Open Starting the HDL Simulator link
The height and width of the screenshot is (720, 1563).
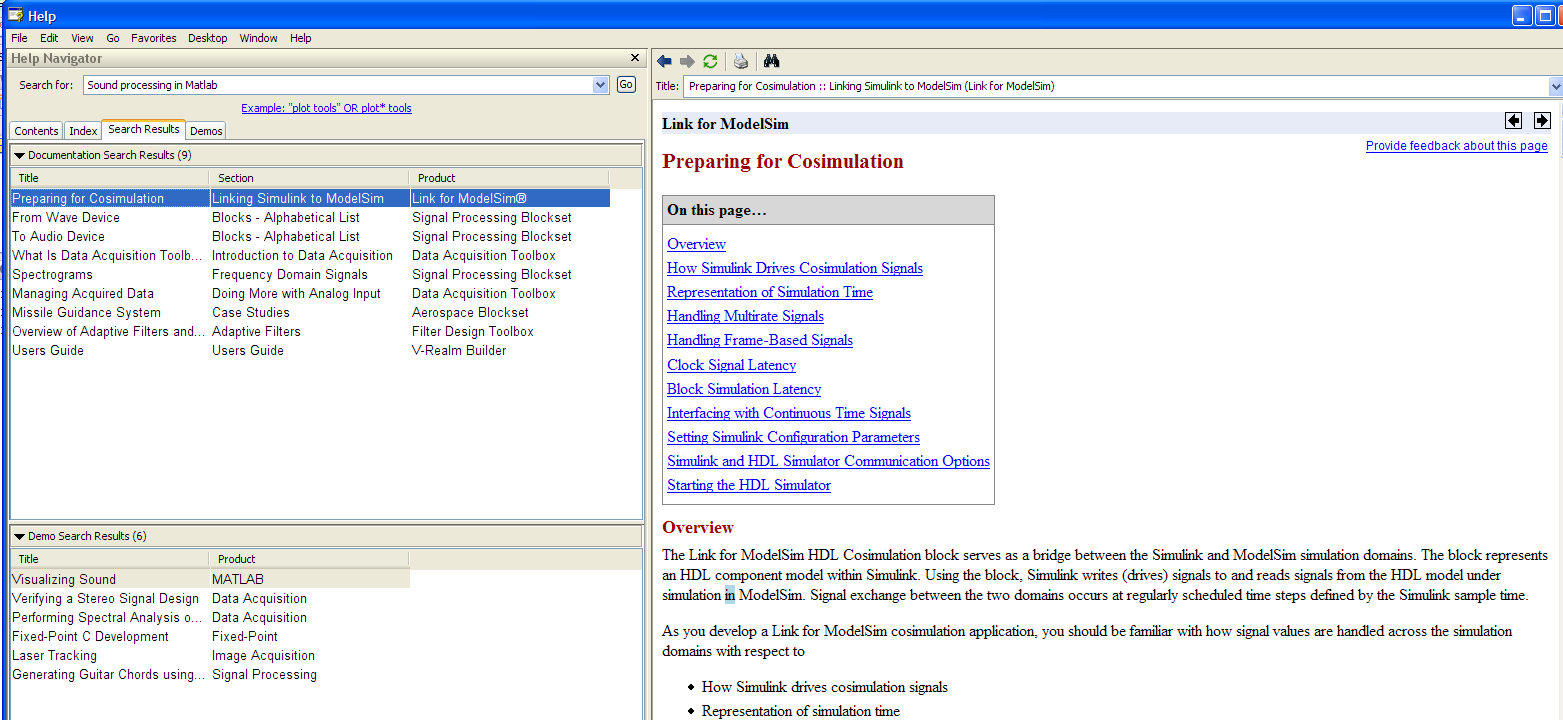tap(749, 485)
